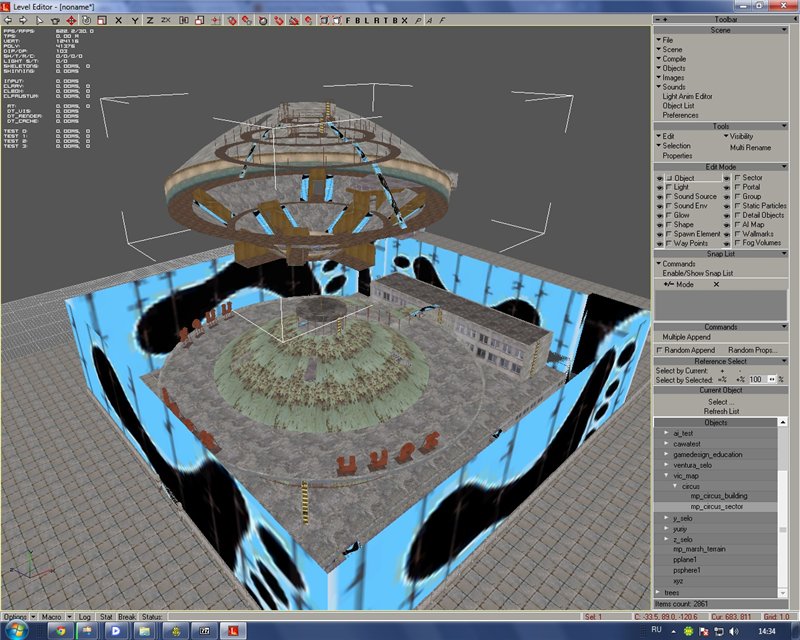The image size is (800, 640).
Task: Collapse the vic_map tree node
Action: pos(668,476)
